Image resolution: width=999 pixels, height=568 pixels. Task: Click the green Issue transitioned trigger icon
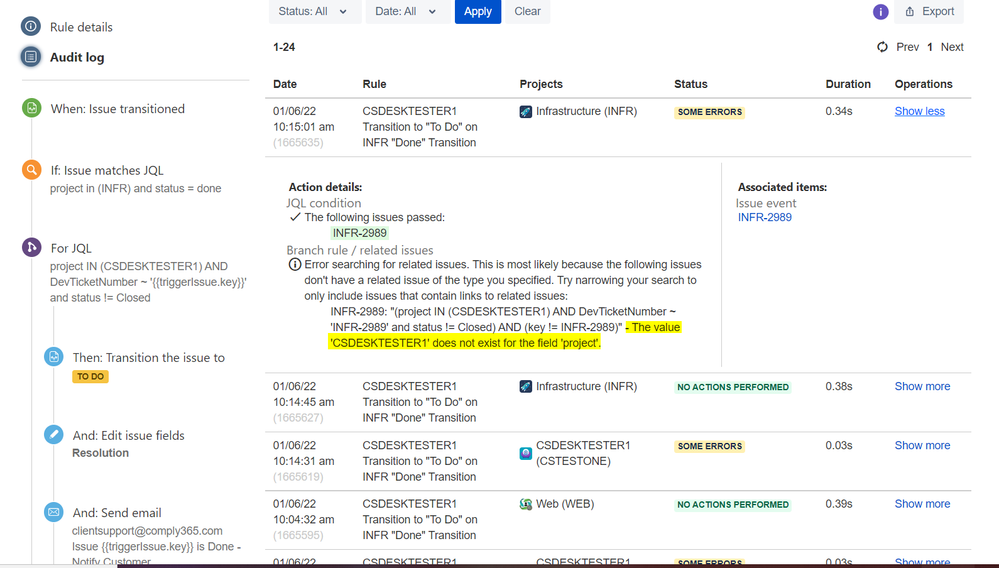31,108
